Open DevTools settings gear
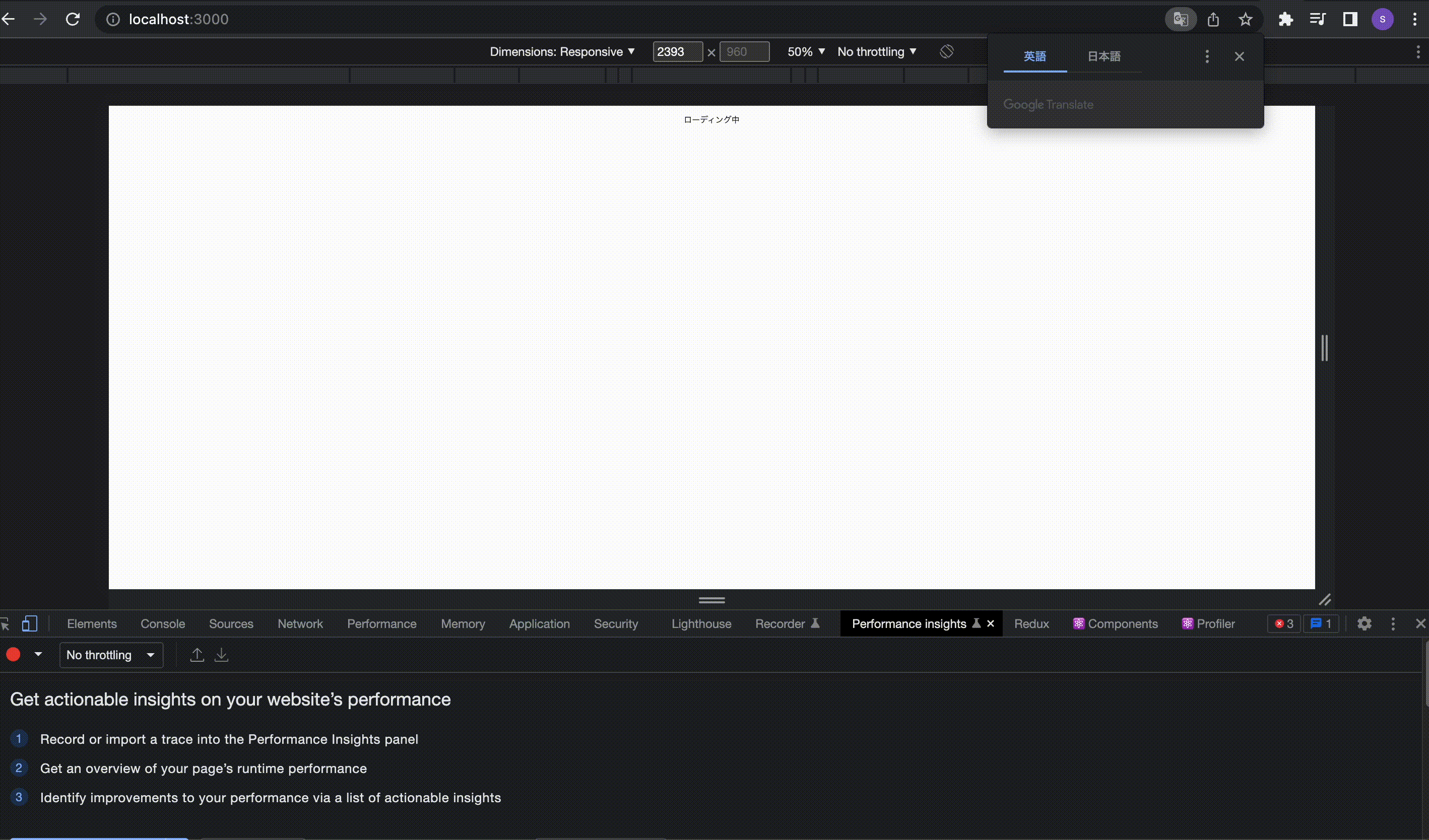Image resolution: width=1429 pixels, height=840 pixels. [1365, 623]
